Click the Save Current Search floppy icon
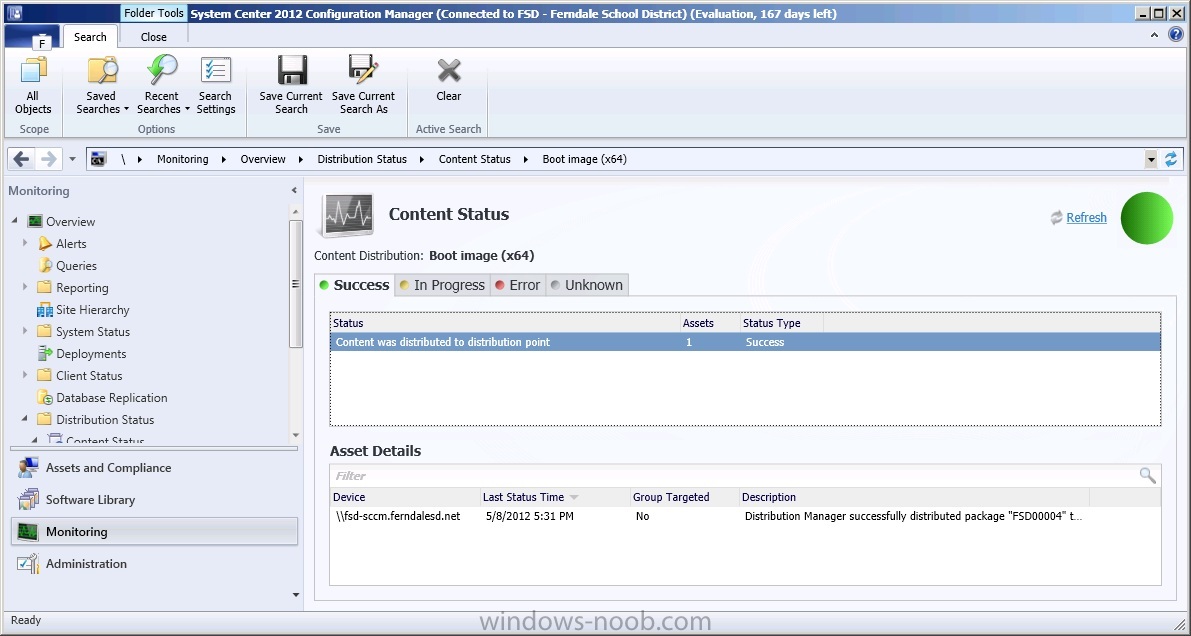Screen dimensions: 1191x636 tap(292, 71)
